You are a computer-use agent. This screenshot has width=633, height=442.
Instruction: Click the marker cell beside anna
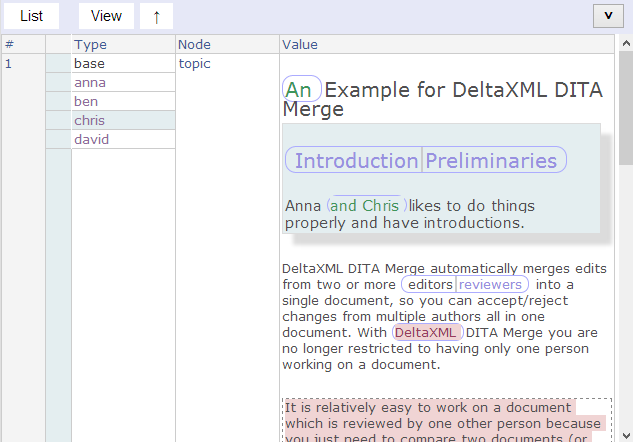(x=59, y=82)
